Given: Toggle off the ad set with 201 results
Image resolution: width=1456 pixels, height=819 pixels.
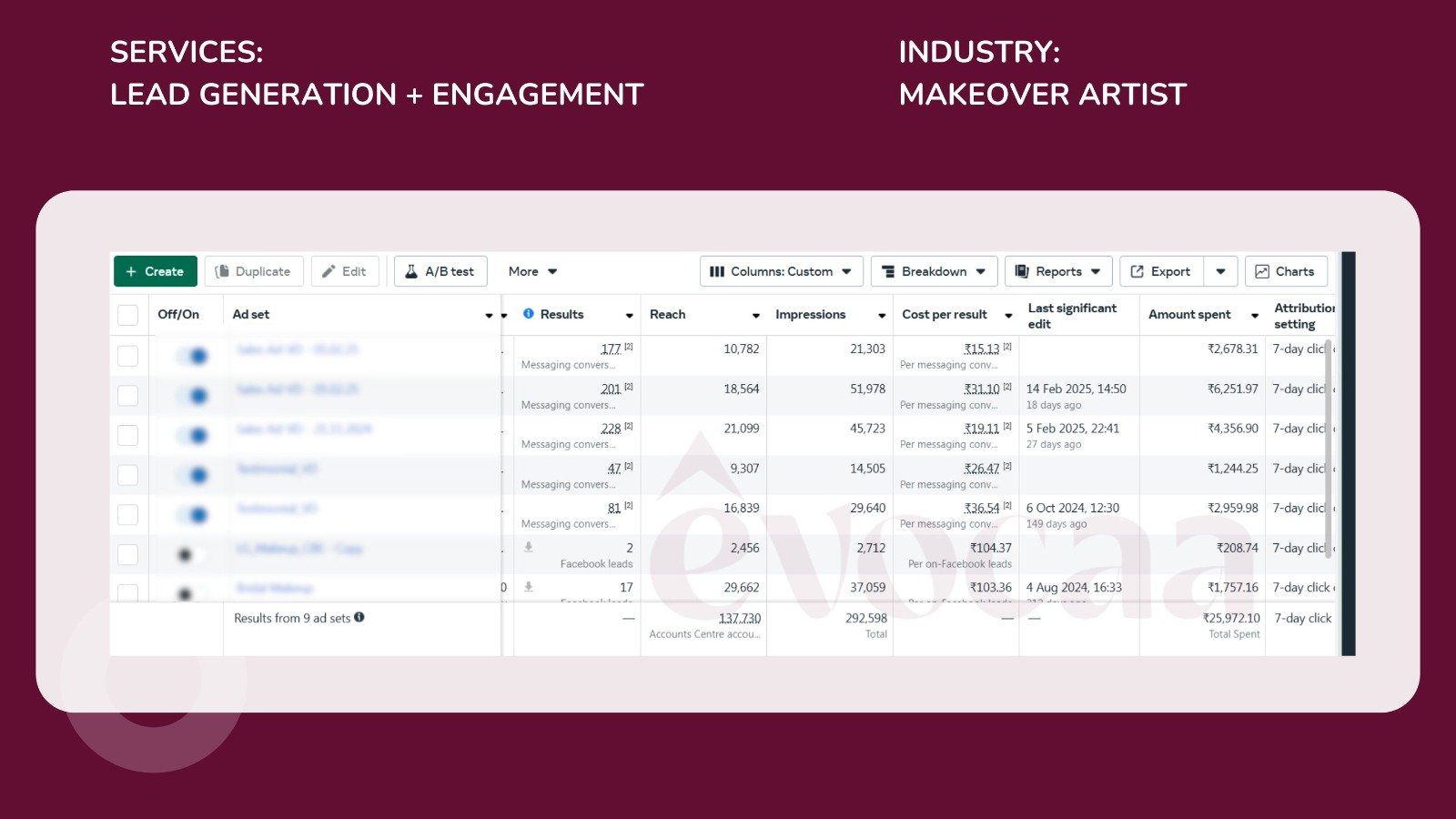Looking at the screenshot, I should pos(193,396).
